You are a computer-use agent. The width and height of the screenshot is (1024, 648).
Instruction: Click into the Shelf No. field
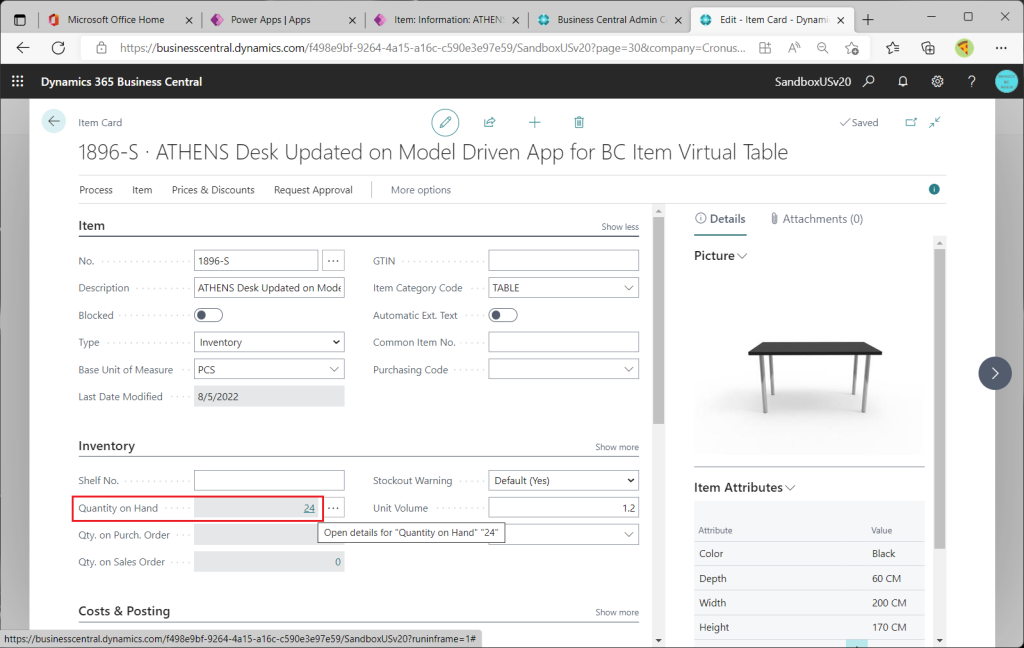point(269,480)
